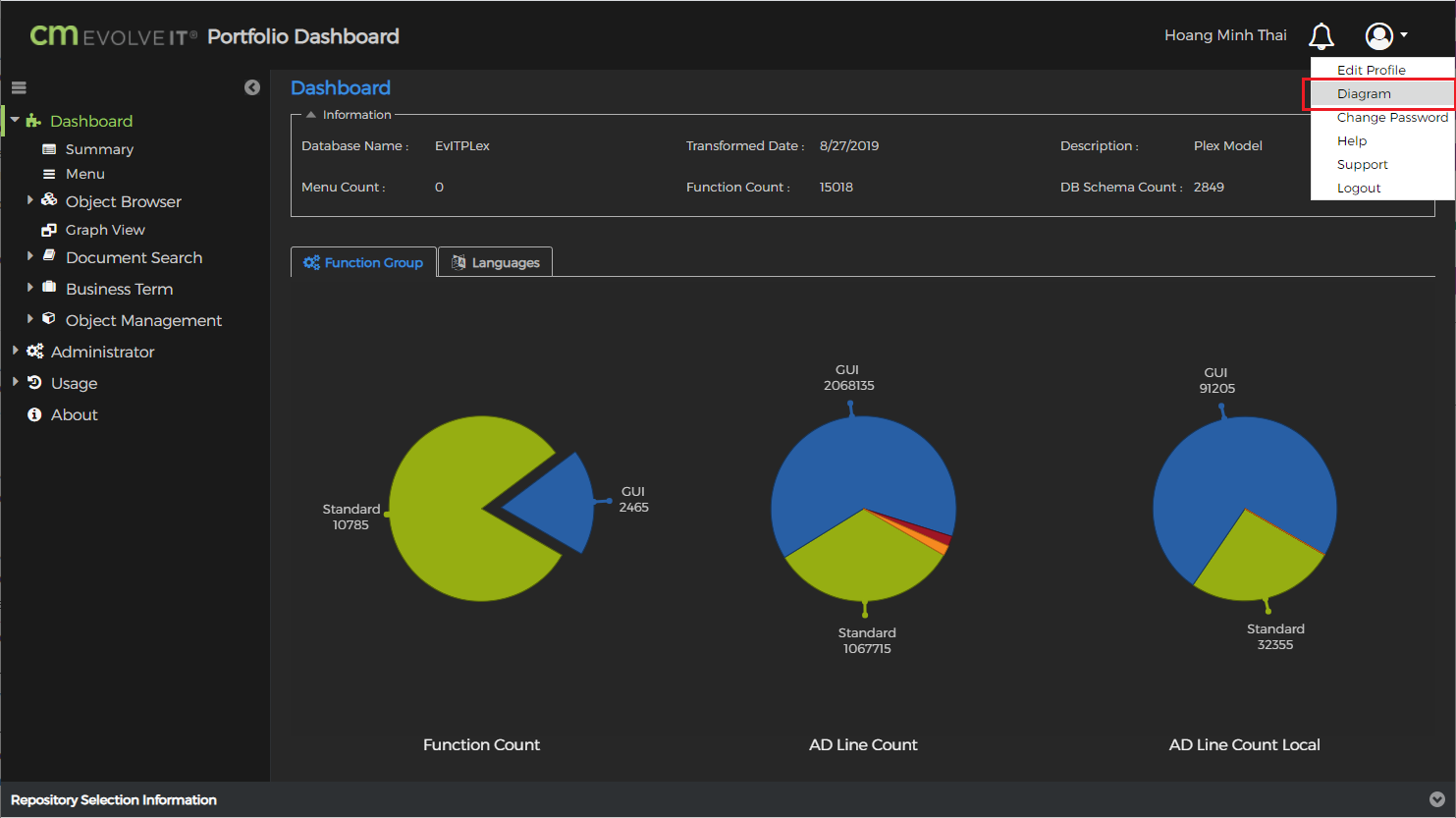Click the Usage history icon
1456x818 pixels.
click(34, 383)
